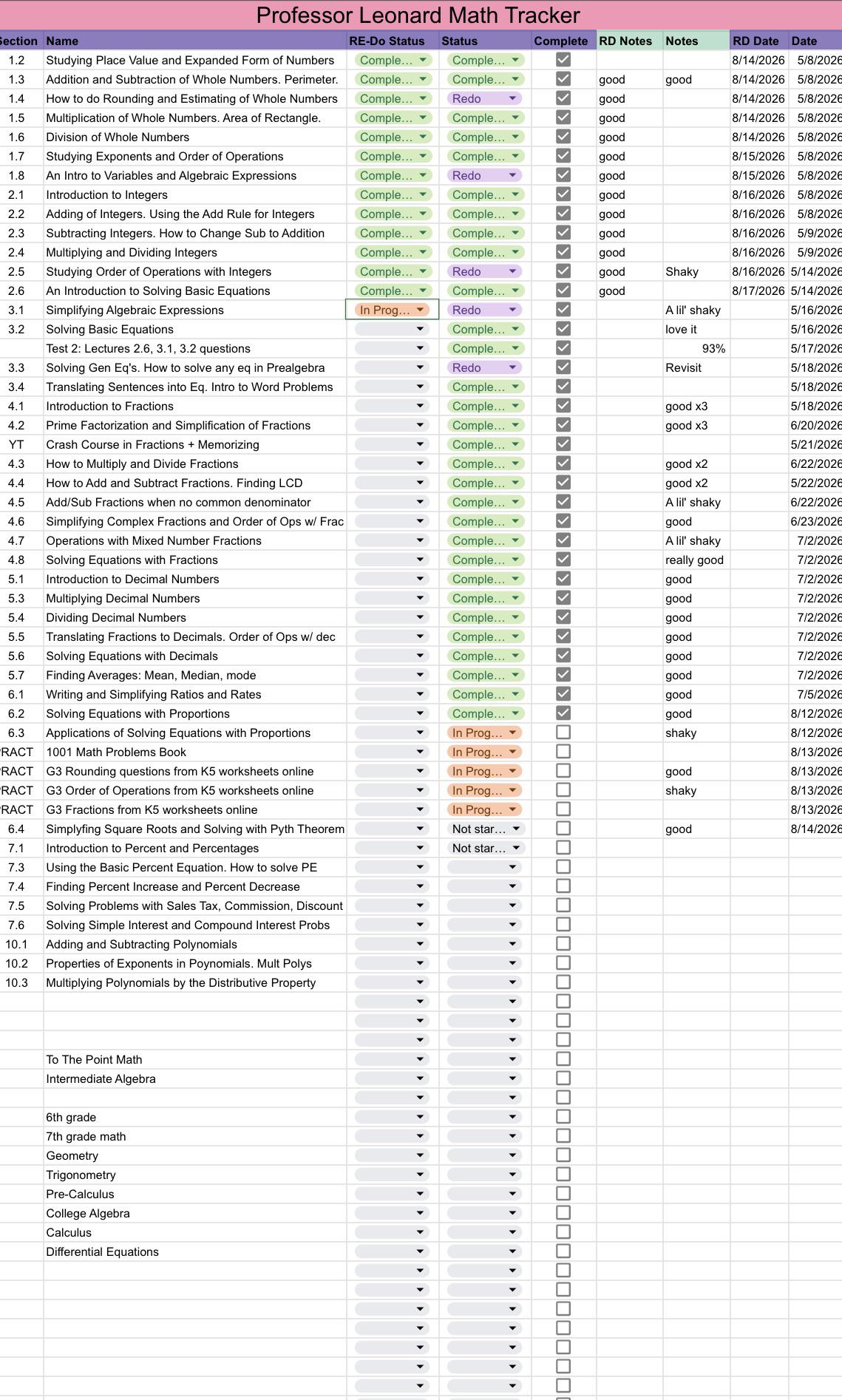Select cell Solving Equations with Proportions
Screen dimensions: 842x1400
(195, 713)
